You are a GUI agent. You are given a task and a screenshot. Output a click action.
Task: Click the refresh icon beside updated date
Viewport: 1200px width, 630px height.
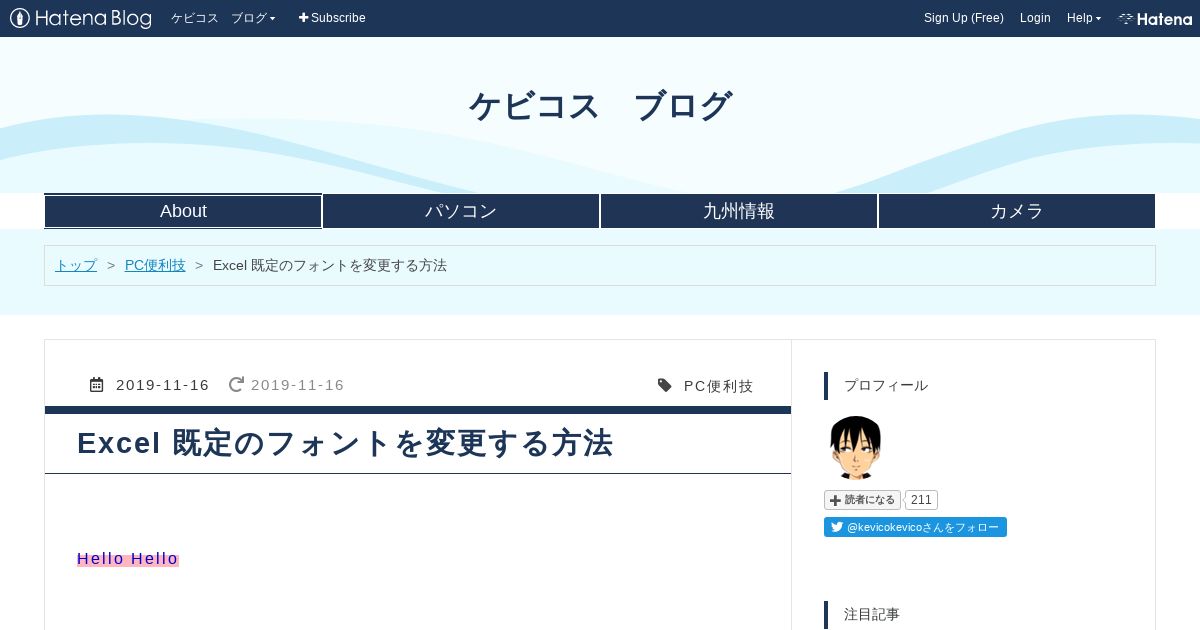tap(236, 385)
